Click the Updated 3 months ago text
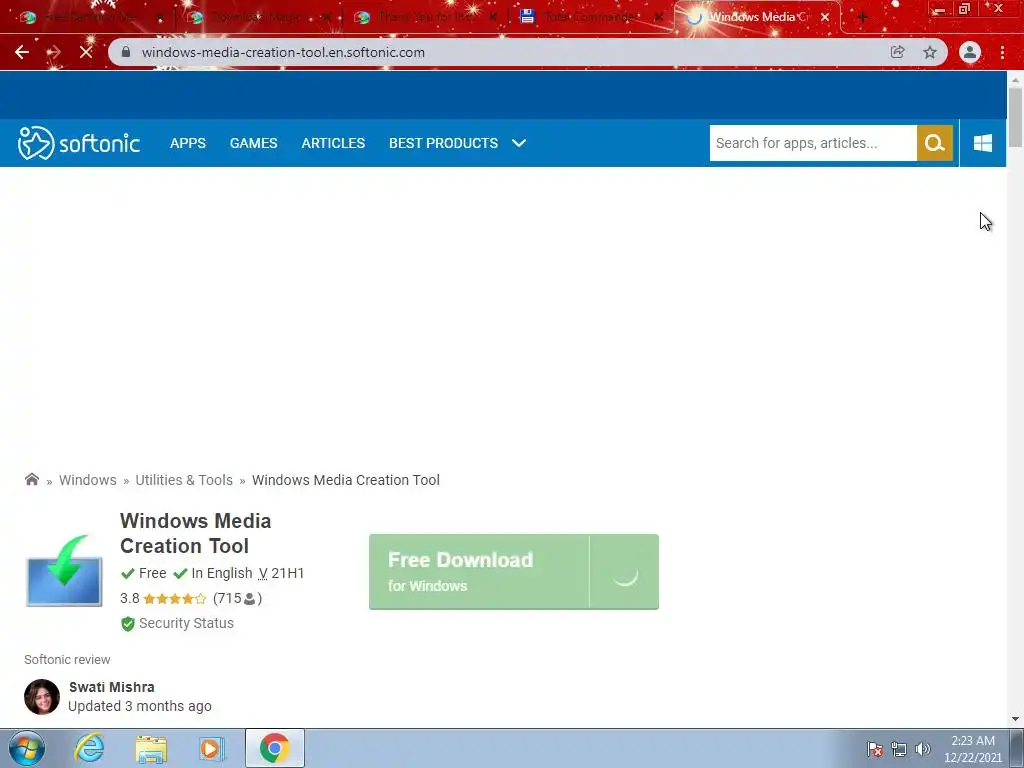The width and height of the screenshot is (1024, 768). point(140,707)
